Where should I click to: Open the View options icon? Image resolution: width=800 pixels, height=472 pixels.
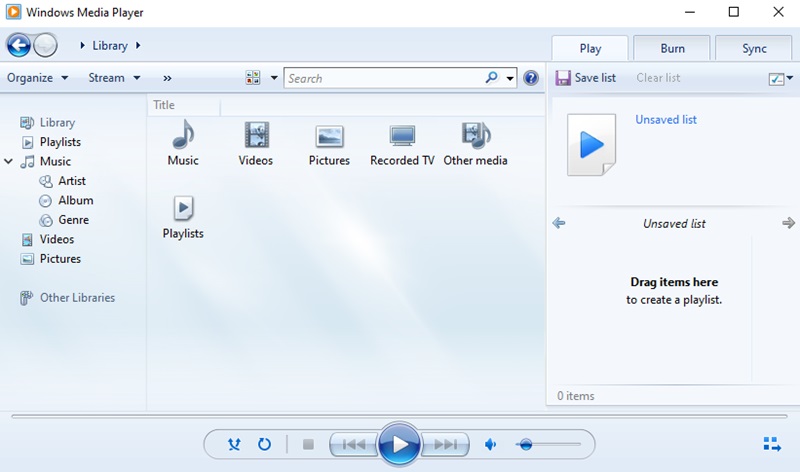(253, 78)
